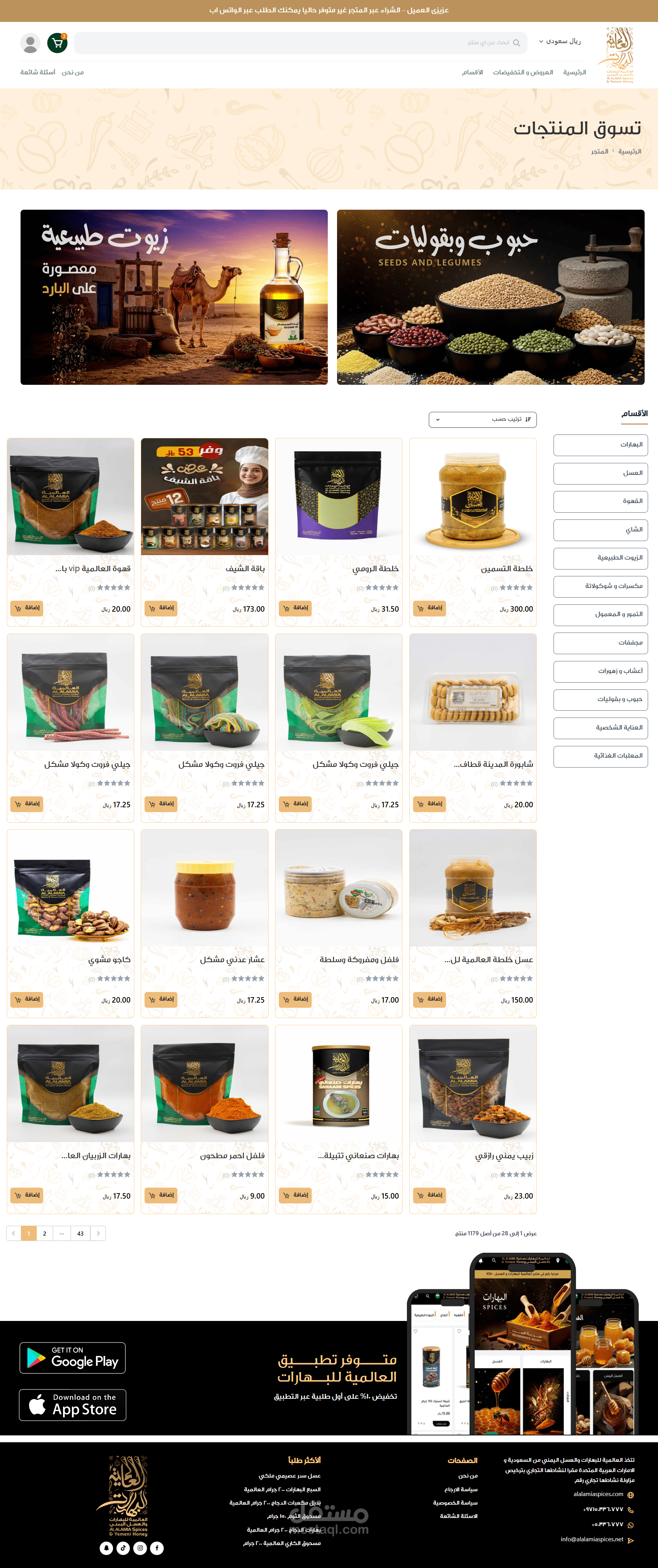
Task: Open the shopping cart icon
Action: 57,42
